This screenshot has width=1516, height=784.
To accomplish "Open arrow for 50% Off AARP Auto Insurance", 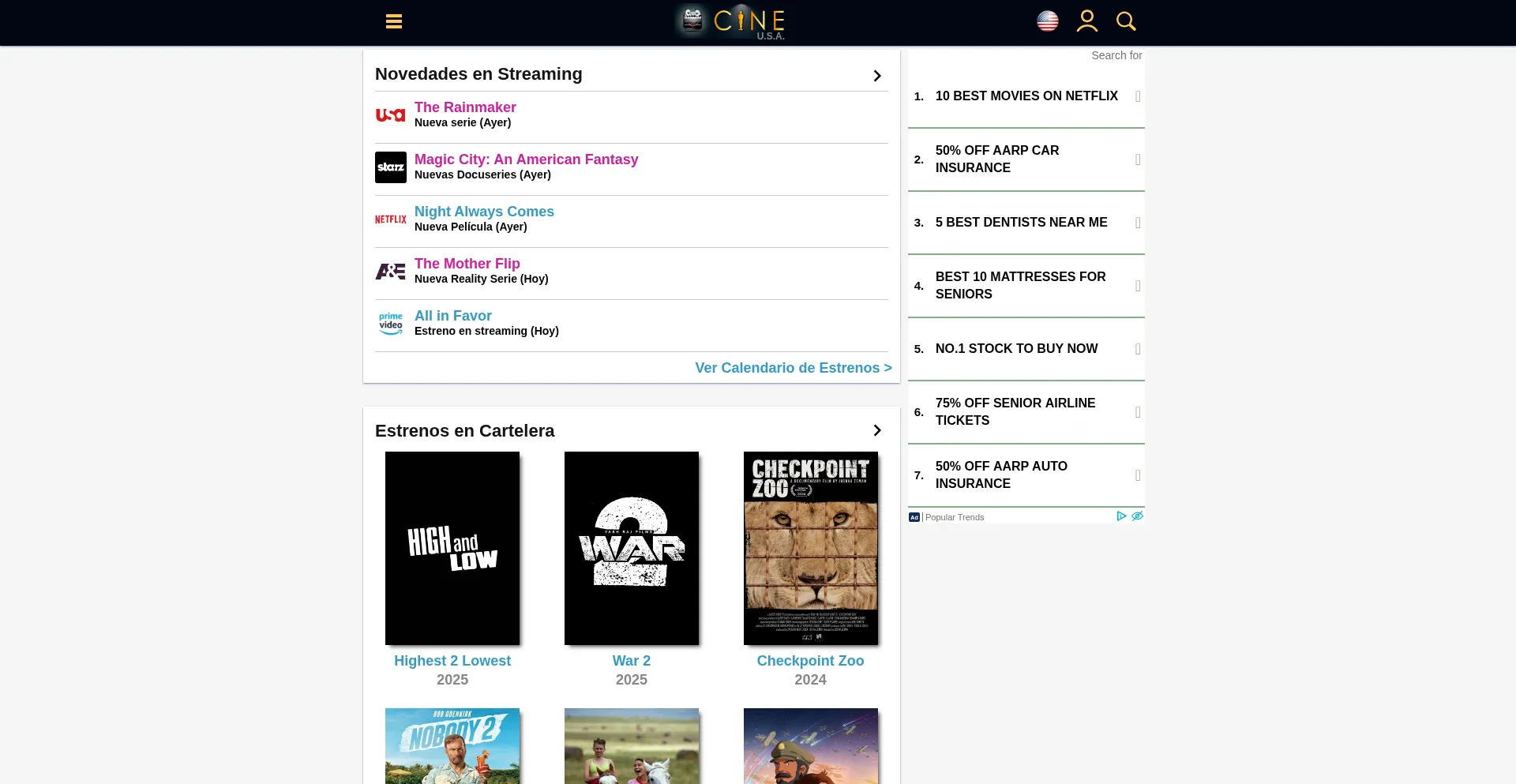I will [x=1138, y=475].
